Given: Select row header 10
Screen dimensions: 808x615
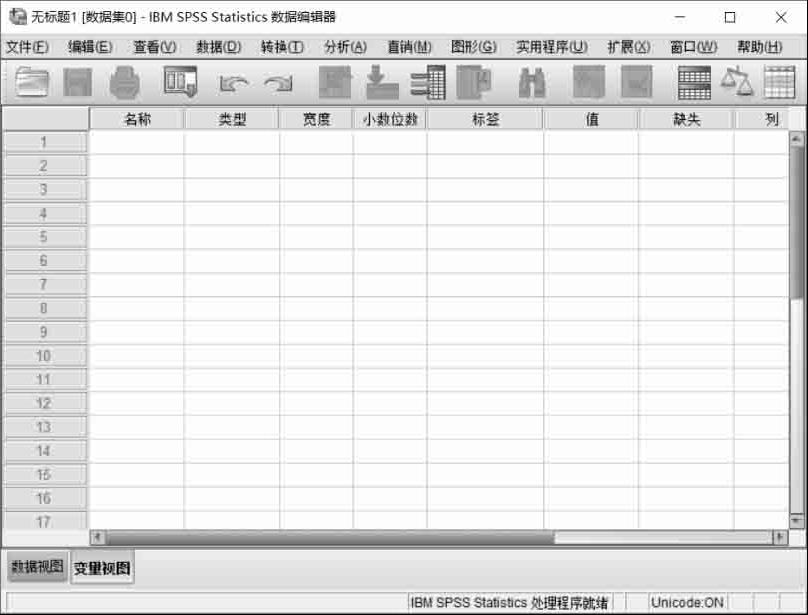Looking at the screenshot, I should [x=44, y=356].
